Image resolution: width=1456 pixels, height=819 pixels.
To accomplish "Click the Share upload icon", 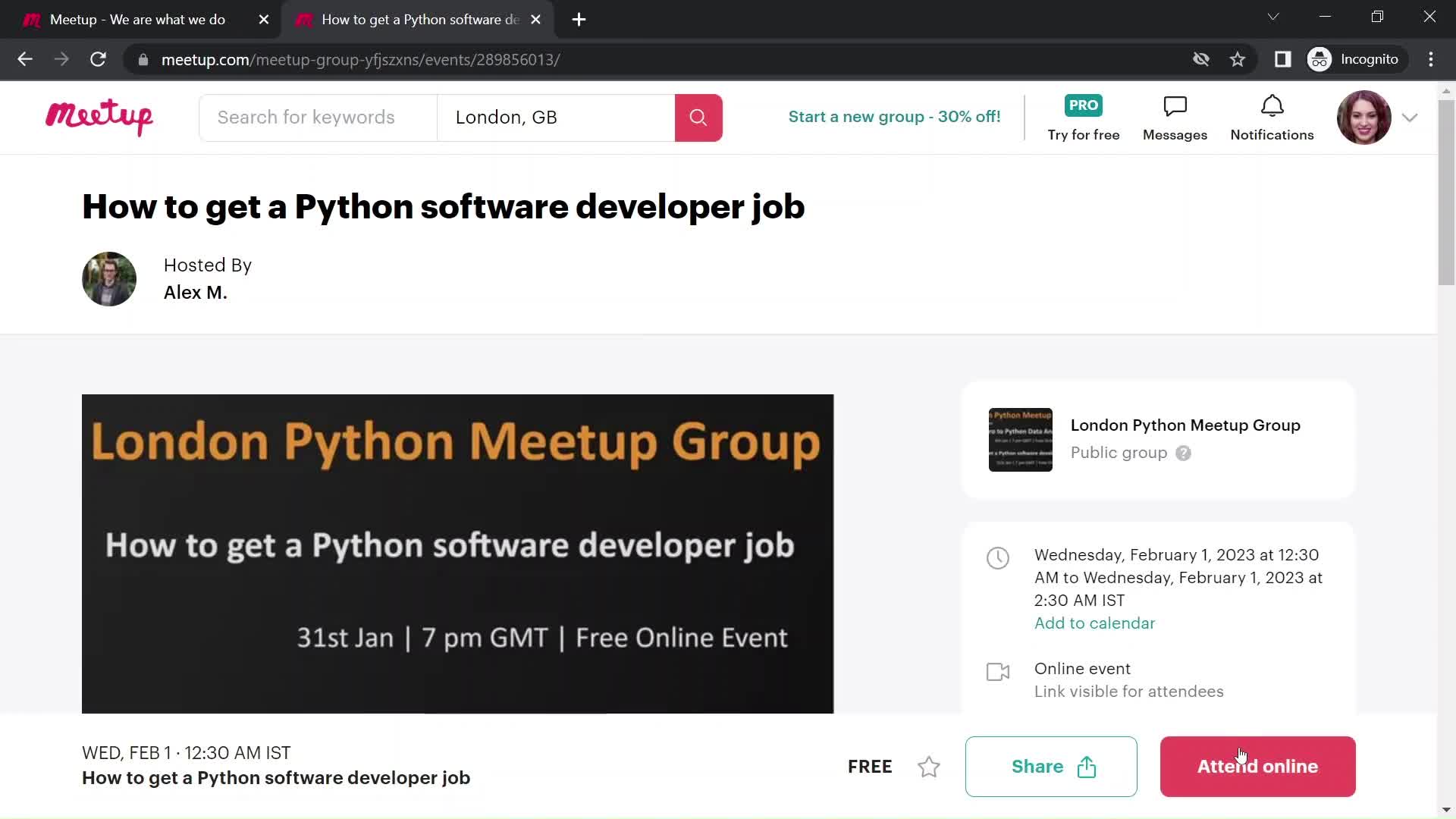I will pyautogui.click(x=1087, y=766).
